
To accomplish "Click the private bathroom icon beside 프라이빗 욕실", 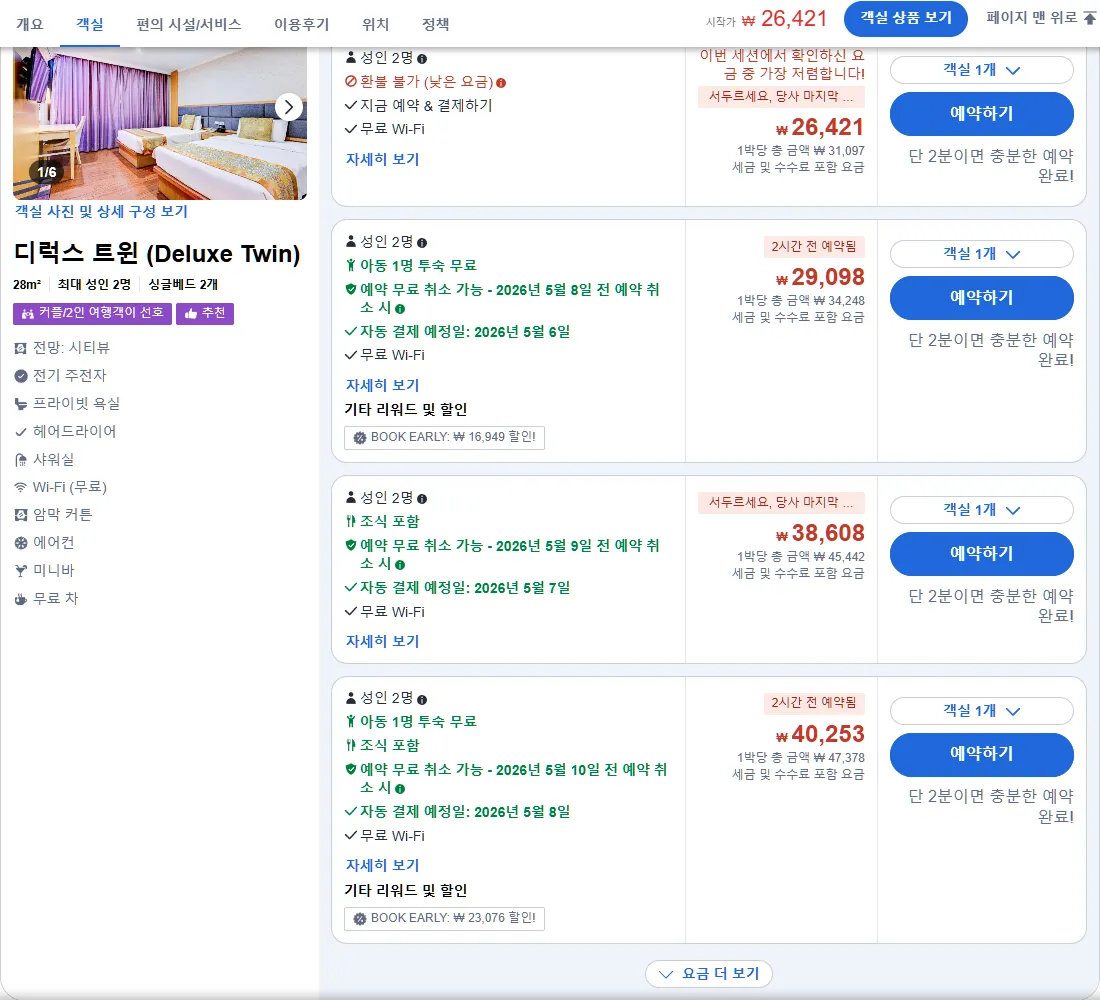I will (21, 404).
